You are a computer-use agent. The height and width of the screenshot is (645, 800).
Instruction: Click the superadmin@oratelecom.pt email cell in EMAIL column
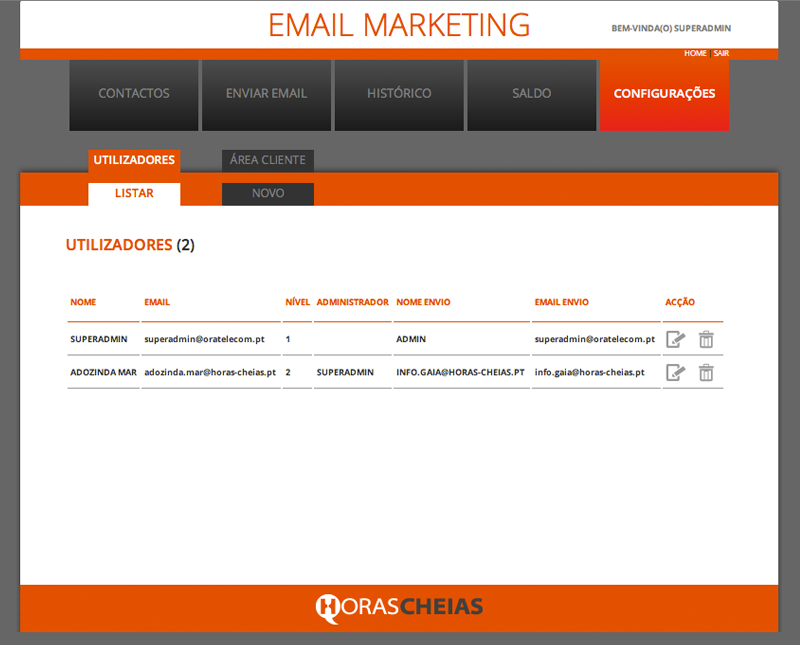[205, 339]
